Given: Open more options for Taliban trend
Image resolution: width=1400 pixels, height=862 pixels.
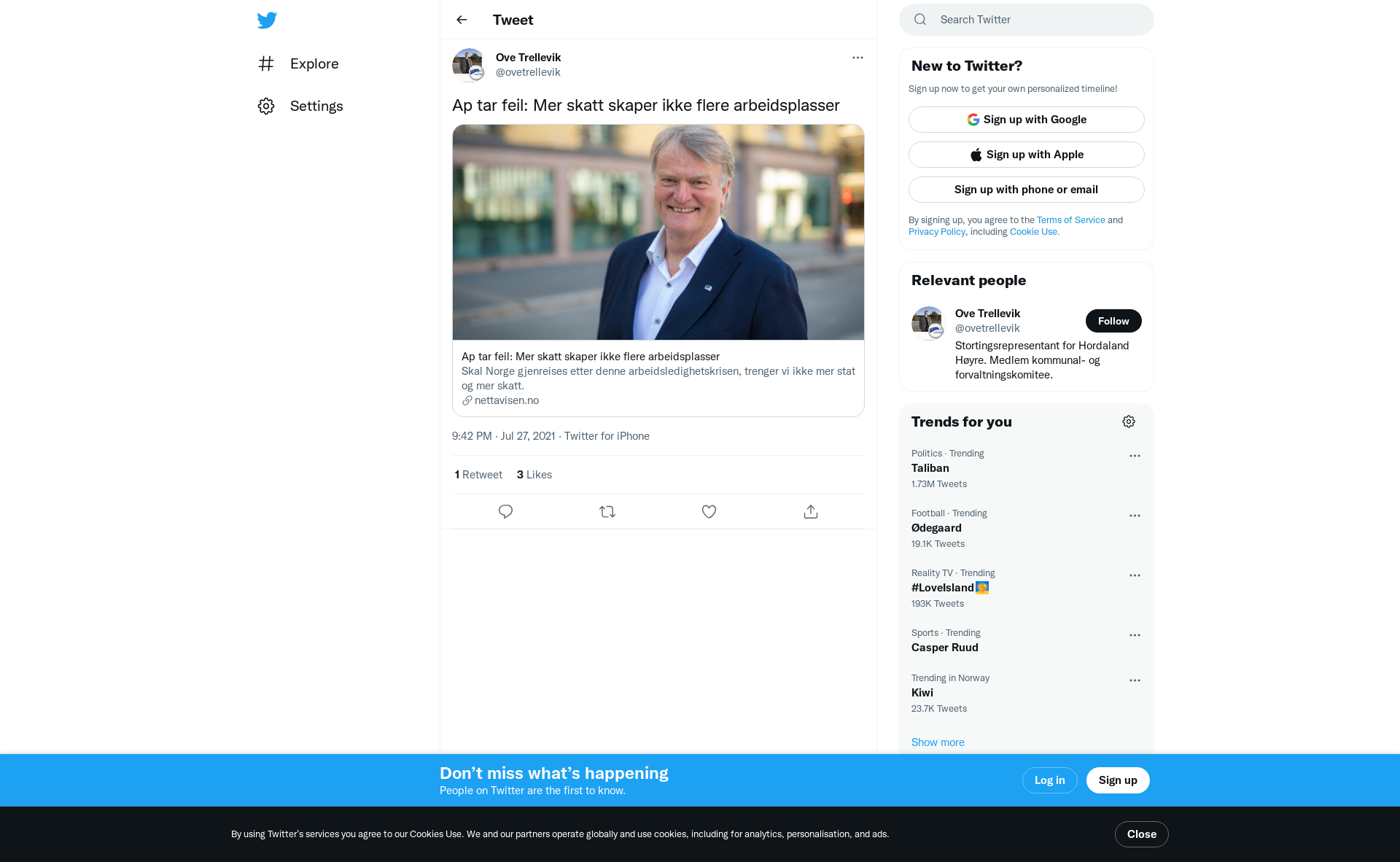Looking at the screenshot, I should click(x=1135, y=456).
